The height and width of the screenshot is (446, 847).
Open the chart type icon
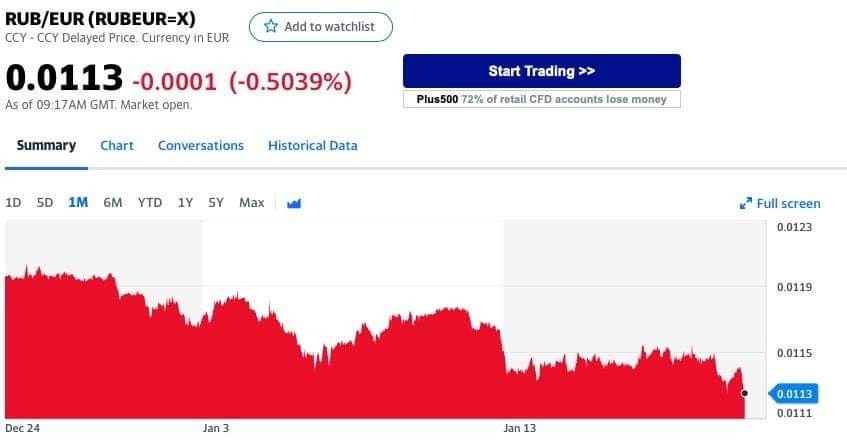294,203
